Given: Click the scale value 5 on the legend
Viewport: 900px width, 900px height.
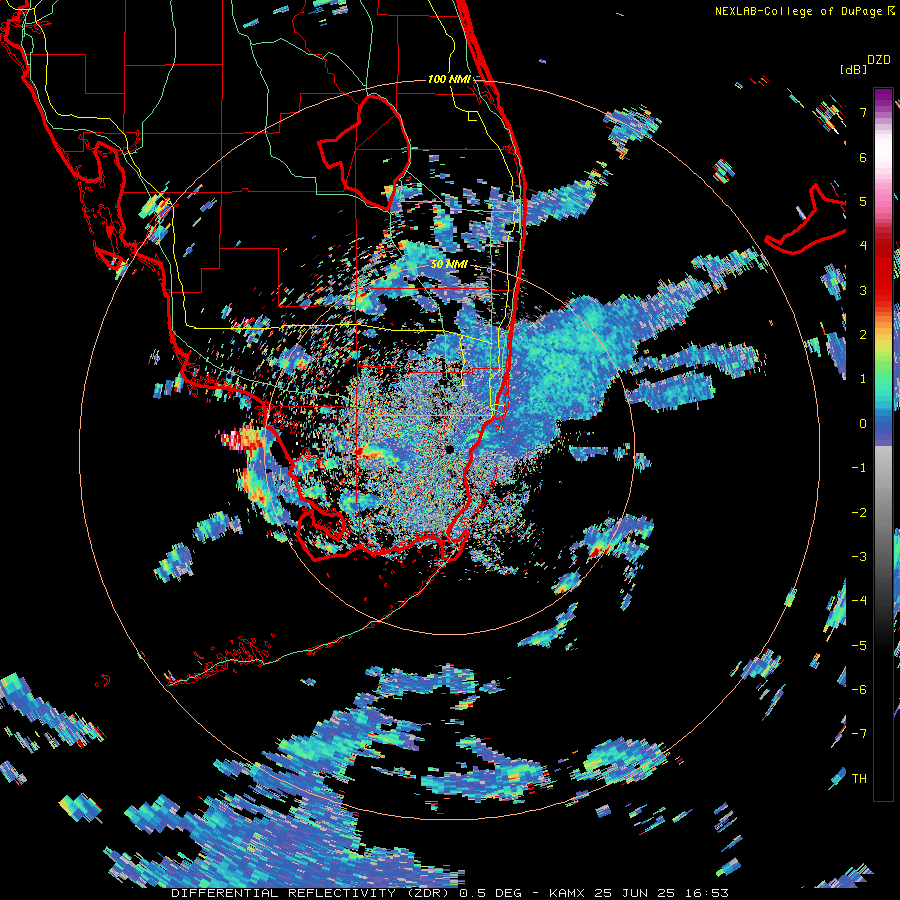Looking at the screenshot, I should tap(863, 201).
